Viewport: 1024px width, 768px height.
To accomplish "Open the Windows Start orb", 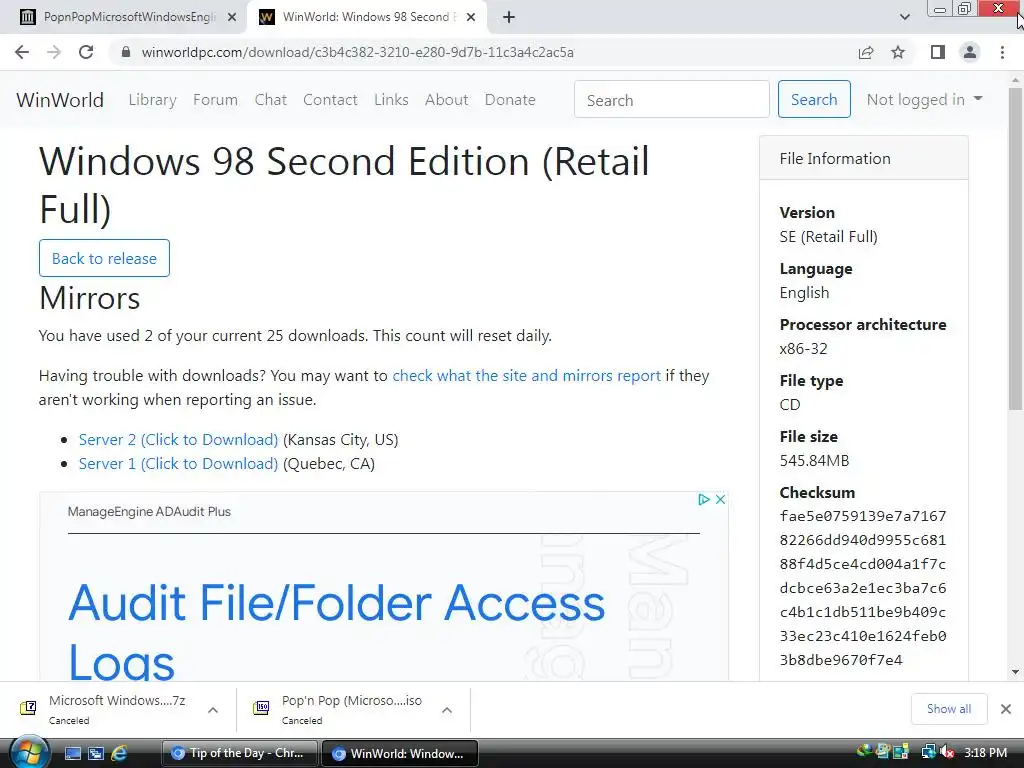I will [29, 752].
